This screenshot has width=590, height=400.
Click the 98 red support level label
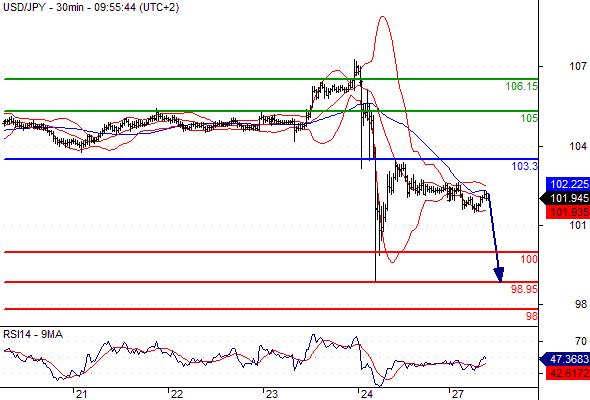[x=532, y=316]
